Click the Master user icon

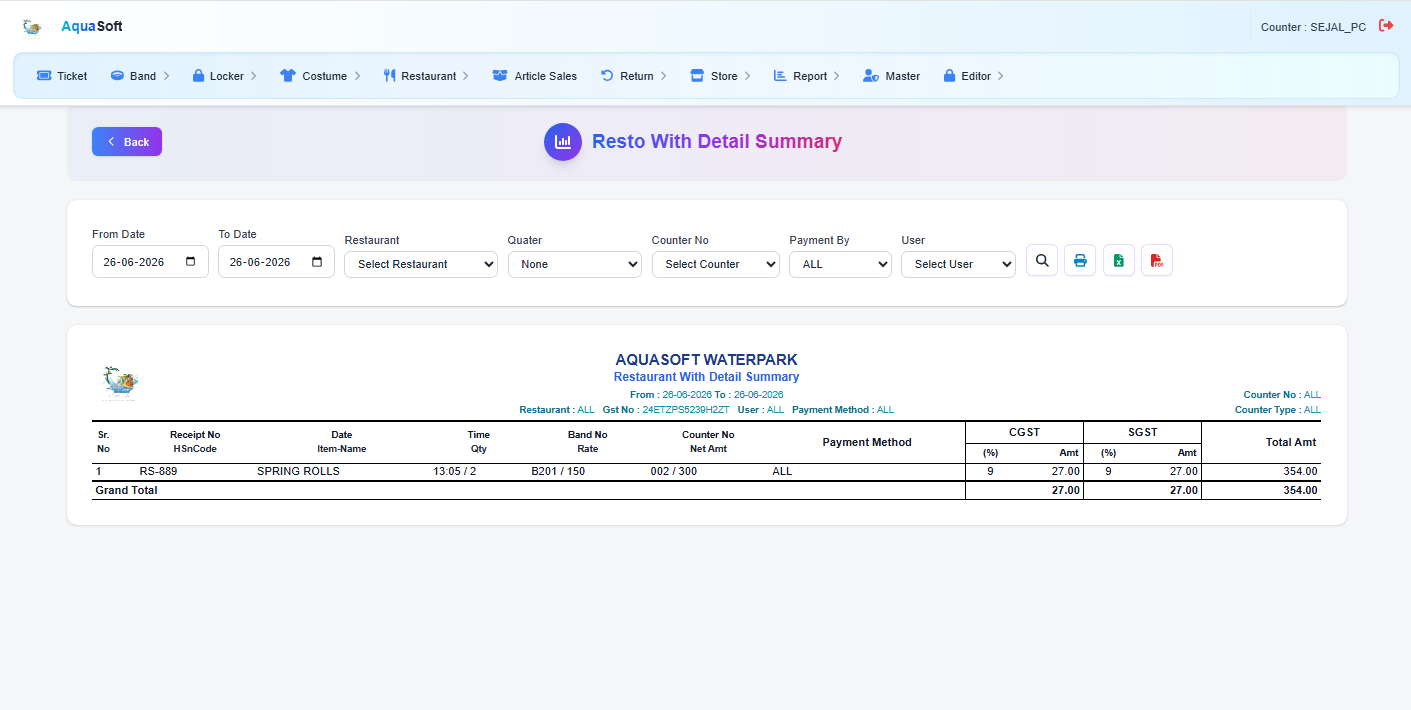pos(871,76)
